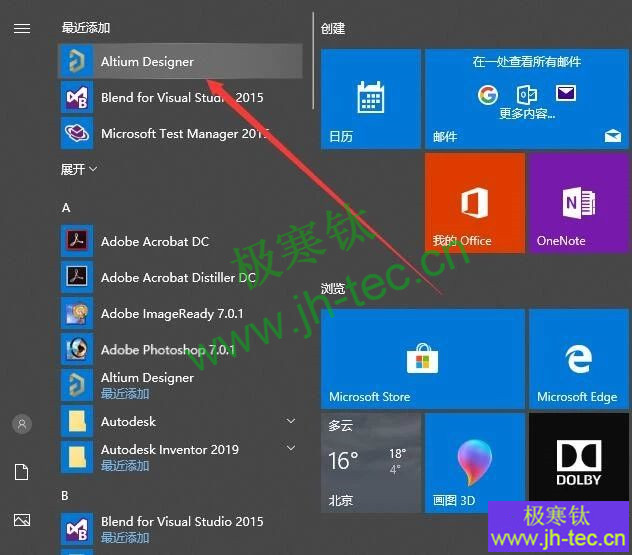Screen dimensions: 632x555
Task: Click the Outlook icon in mail tile
Action: point(527,95)
